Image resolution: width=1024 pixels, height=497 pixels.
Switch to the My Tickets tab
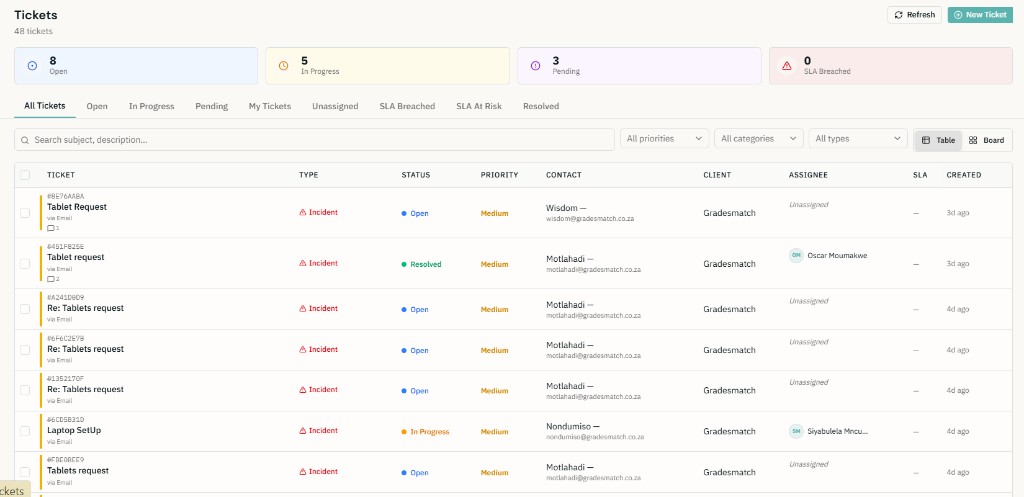point(270,106)
